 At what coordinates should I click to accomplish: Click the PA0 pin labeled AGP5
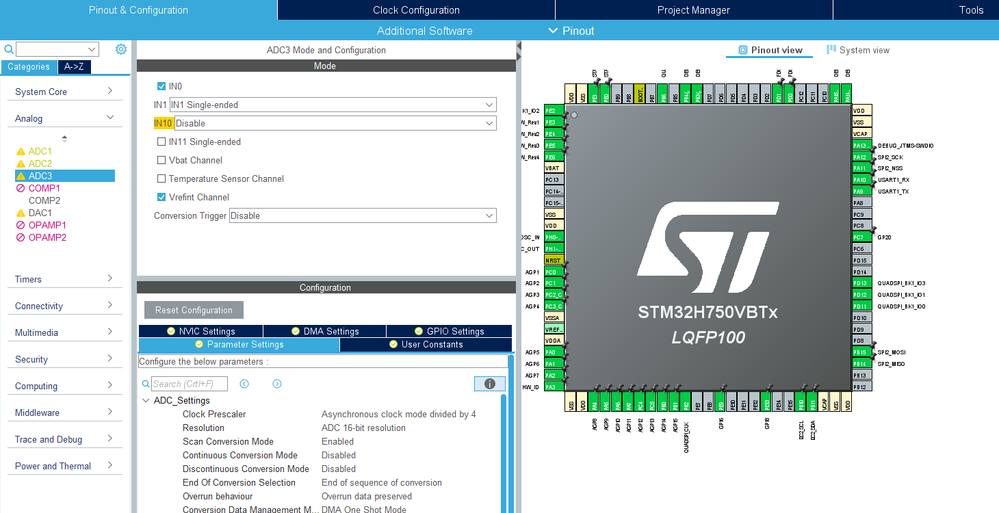click(554, 352)
